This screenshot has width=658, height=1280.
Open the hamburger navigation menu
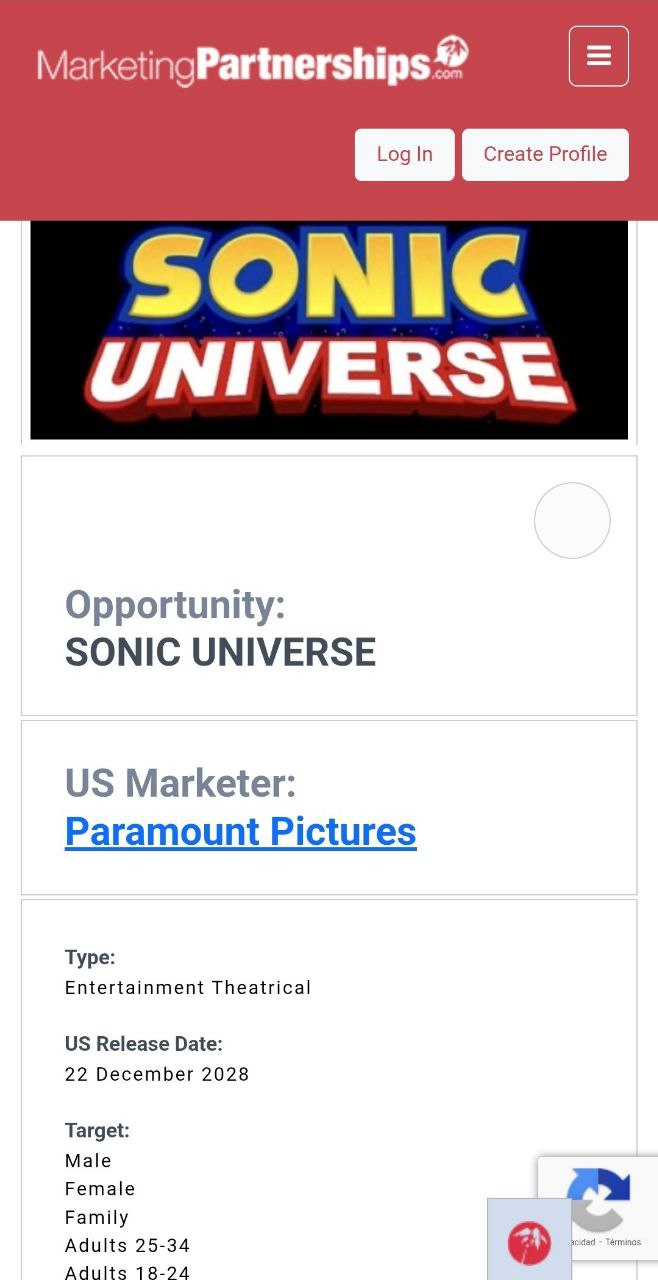point(598,56)
